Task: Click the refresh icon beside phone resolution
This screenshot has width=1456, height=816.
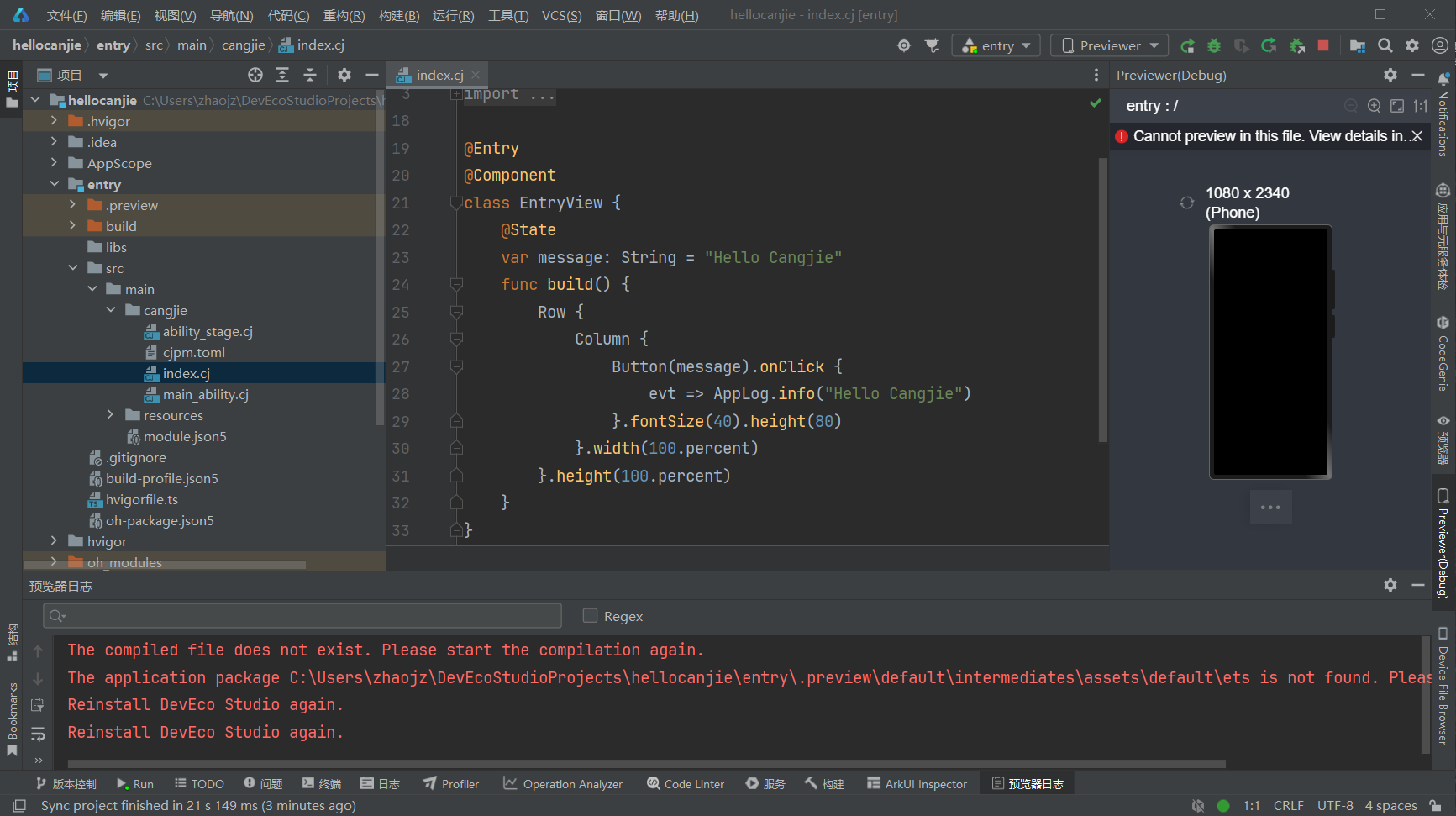Action: tap(1187, 203)
